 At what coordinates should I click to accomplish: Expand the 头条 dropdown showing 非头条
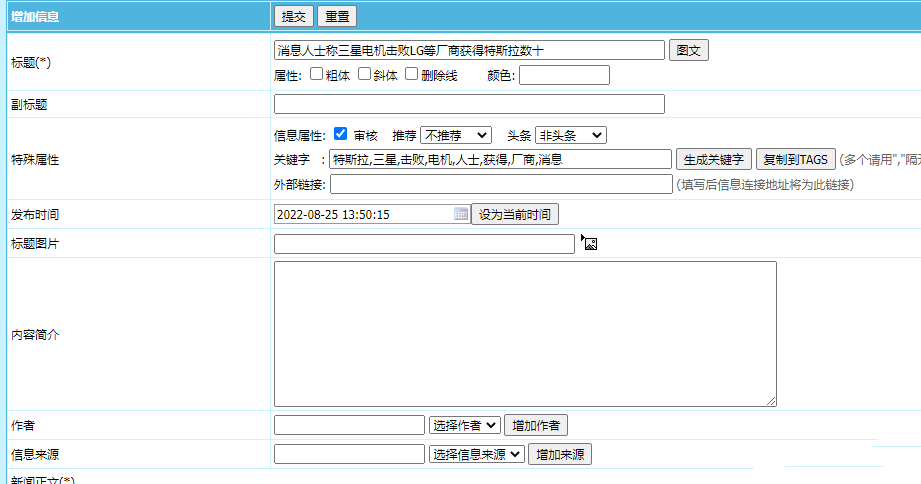570,135
